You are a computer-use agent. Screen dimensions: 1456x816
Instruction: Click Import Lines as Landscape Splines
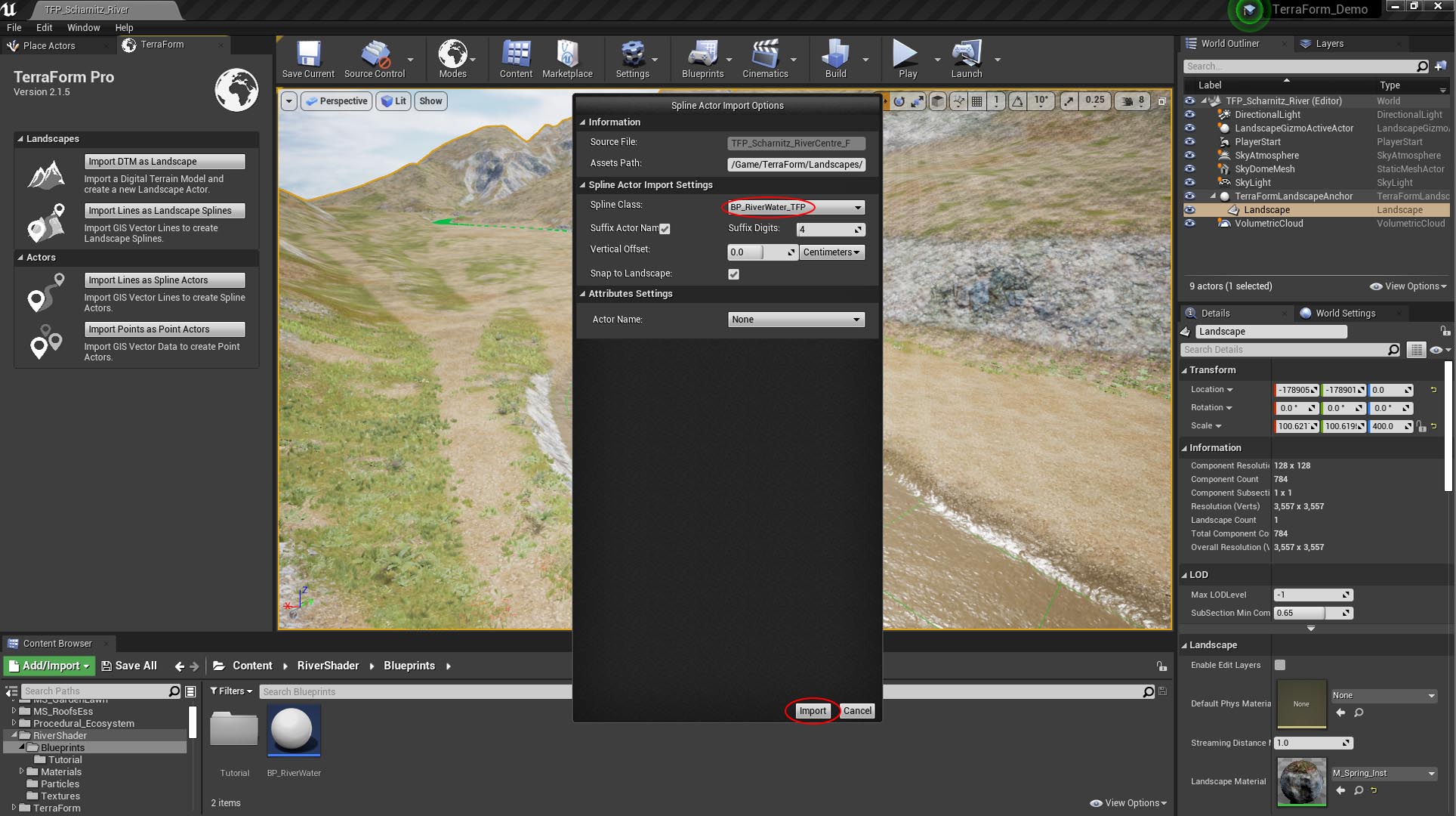point(165,211)
